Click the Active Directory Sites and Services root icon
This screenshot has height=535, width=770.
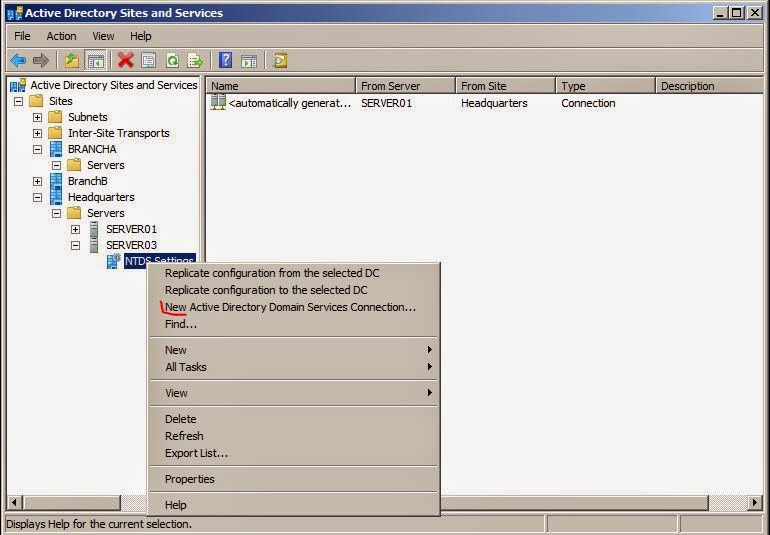coord(18,85)
